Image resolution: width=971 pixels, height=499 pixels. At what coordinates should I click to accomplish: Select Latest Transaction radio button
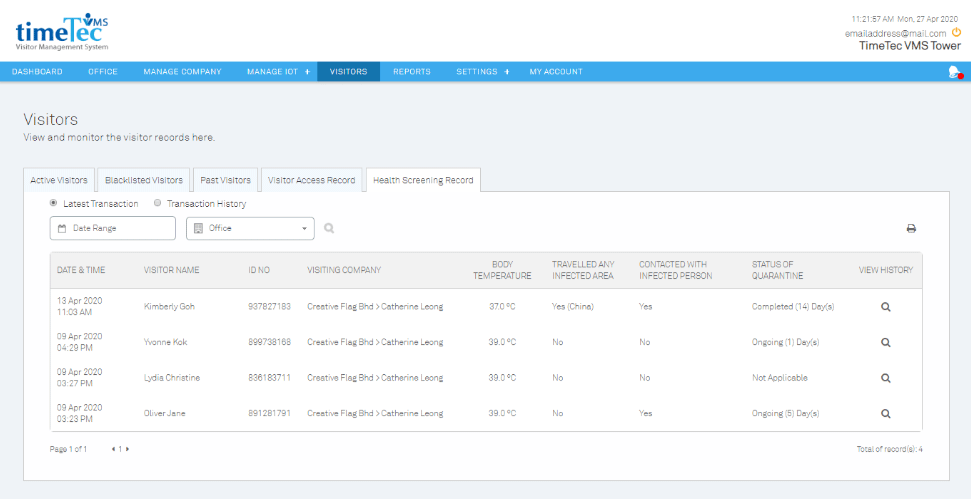pos(53,203)
